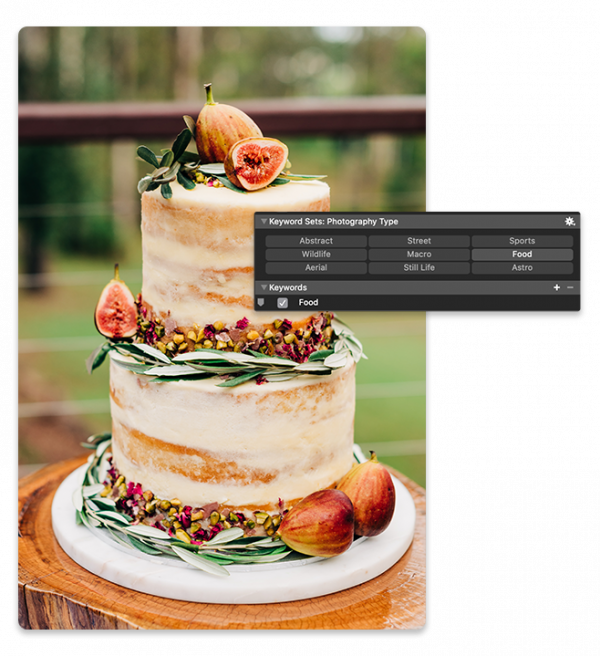This screenshot has width=600, height=656.
Task: Toggle the highlighted Food keyword button
Action: (x=522, y=255)
